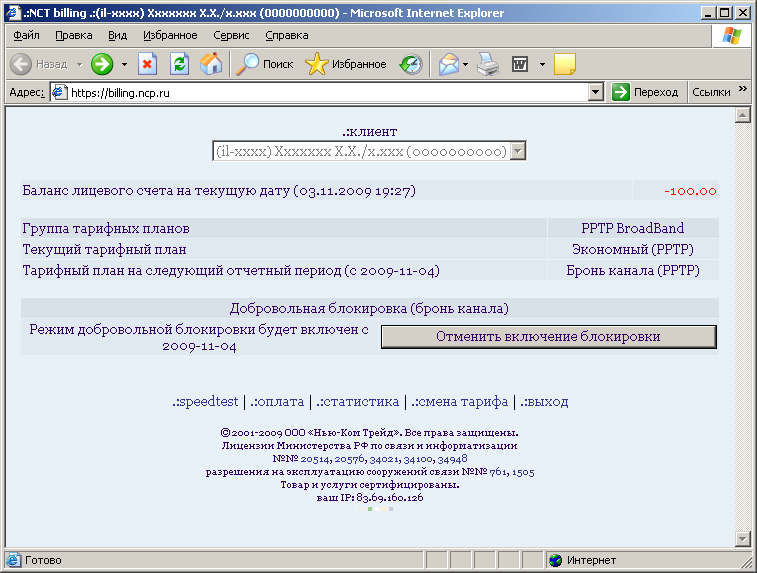Image resolution: width=757 pixels, height=573 pixels.
Task: Click the green Forward arrow icon
Action: click(x=102, y=64)
